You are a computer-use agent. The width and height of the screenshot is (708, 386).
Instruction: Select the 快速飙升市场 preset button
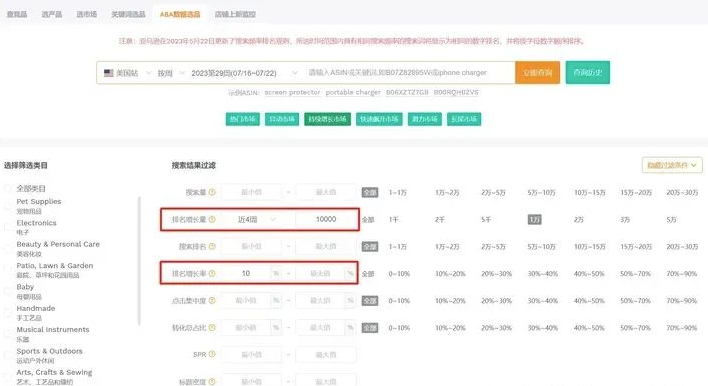(x=379, y=119)
